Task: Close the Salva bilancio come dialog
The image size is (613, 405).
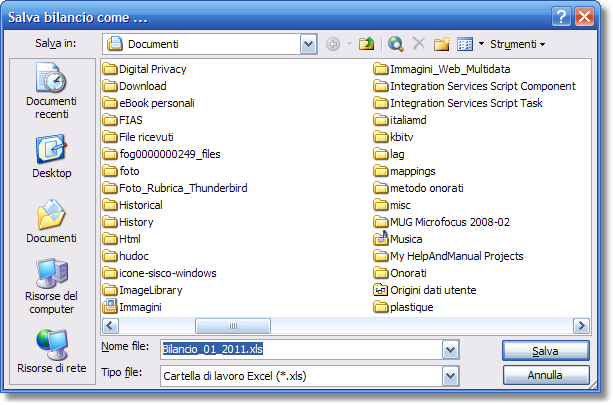Action: click(x=584, y=17)
